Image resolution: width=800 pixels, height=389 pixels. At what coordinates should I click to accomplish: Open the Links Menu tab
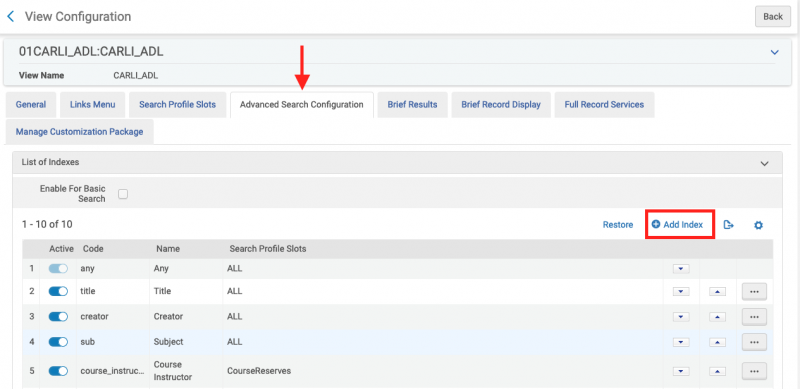coord(92,105)
